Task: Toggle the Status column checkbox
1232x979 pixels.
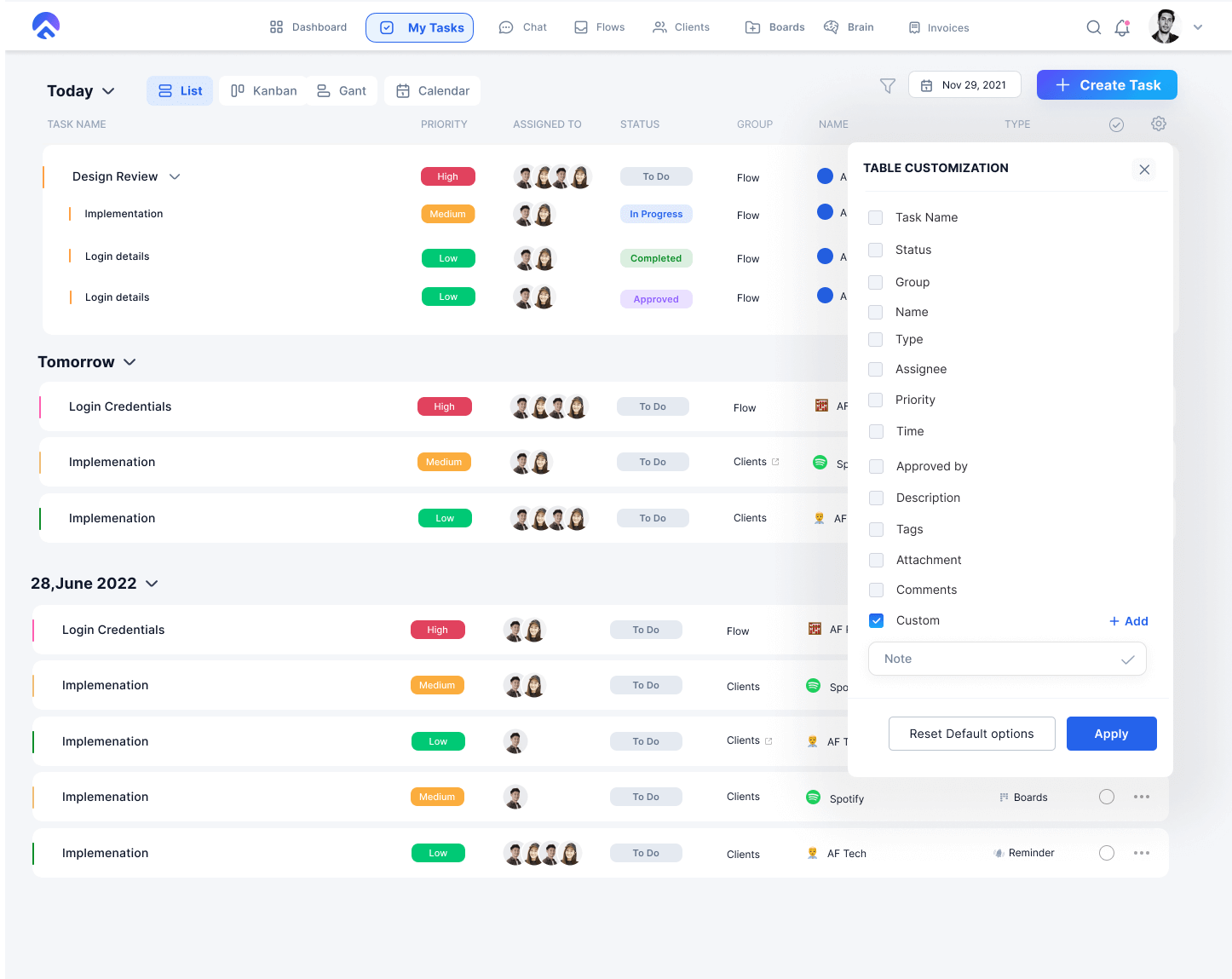Action: tap(875, 250)
